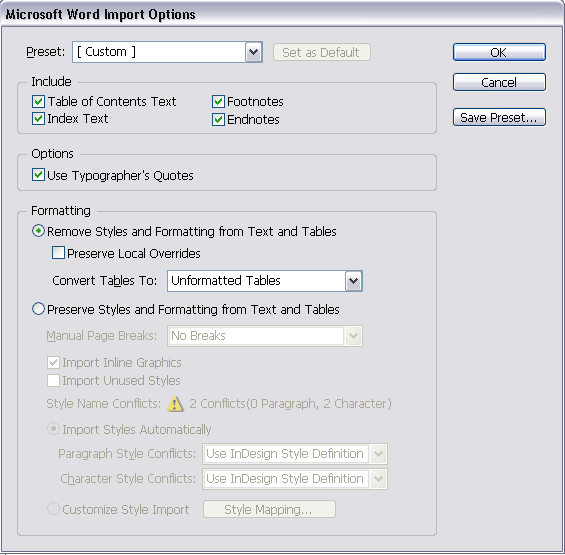The height and width of the screenshot is (555, 565).
Task: Open Save Preset dialog
Action: tap(499, 117)
